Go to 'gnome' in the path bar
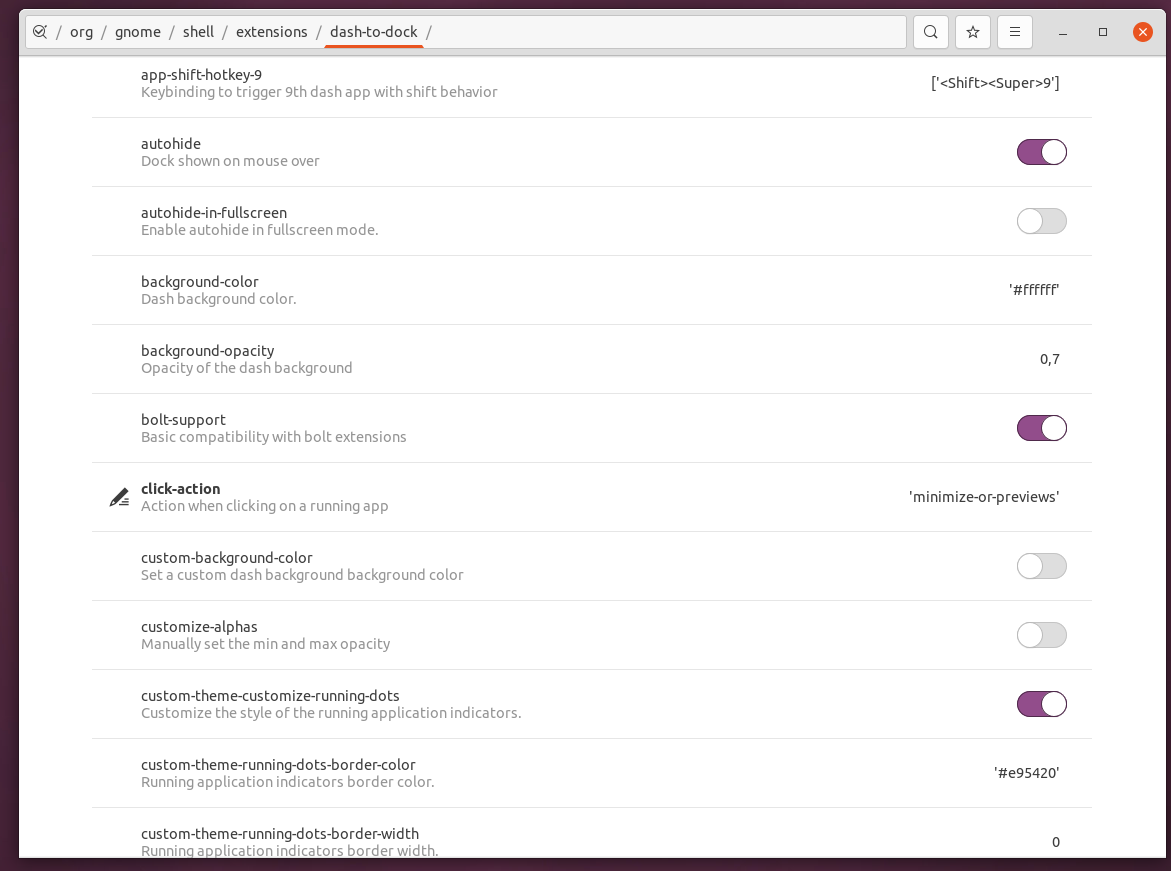Screen dimensions: 1171x871 coord(137,32)
